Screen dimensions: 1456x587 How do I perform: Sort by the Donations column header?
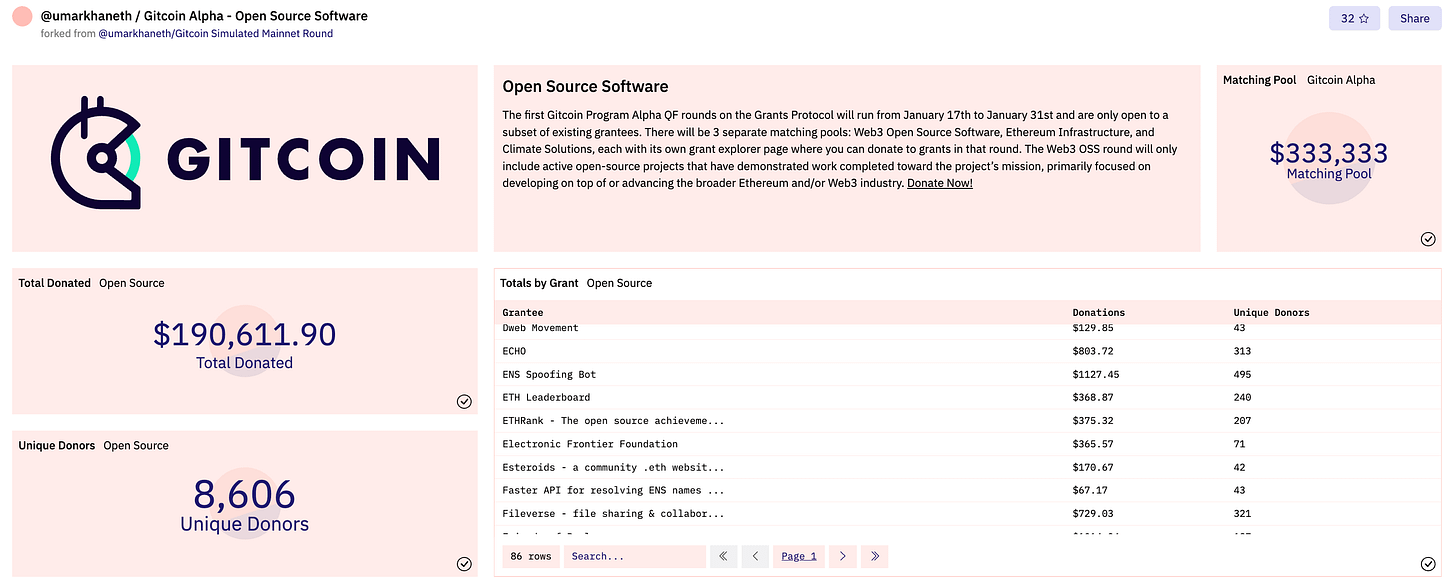[x=1099, y=312]
